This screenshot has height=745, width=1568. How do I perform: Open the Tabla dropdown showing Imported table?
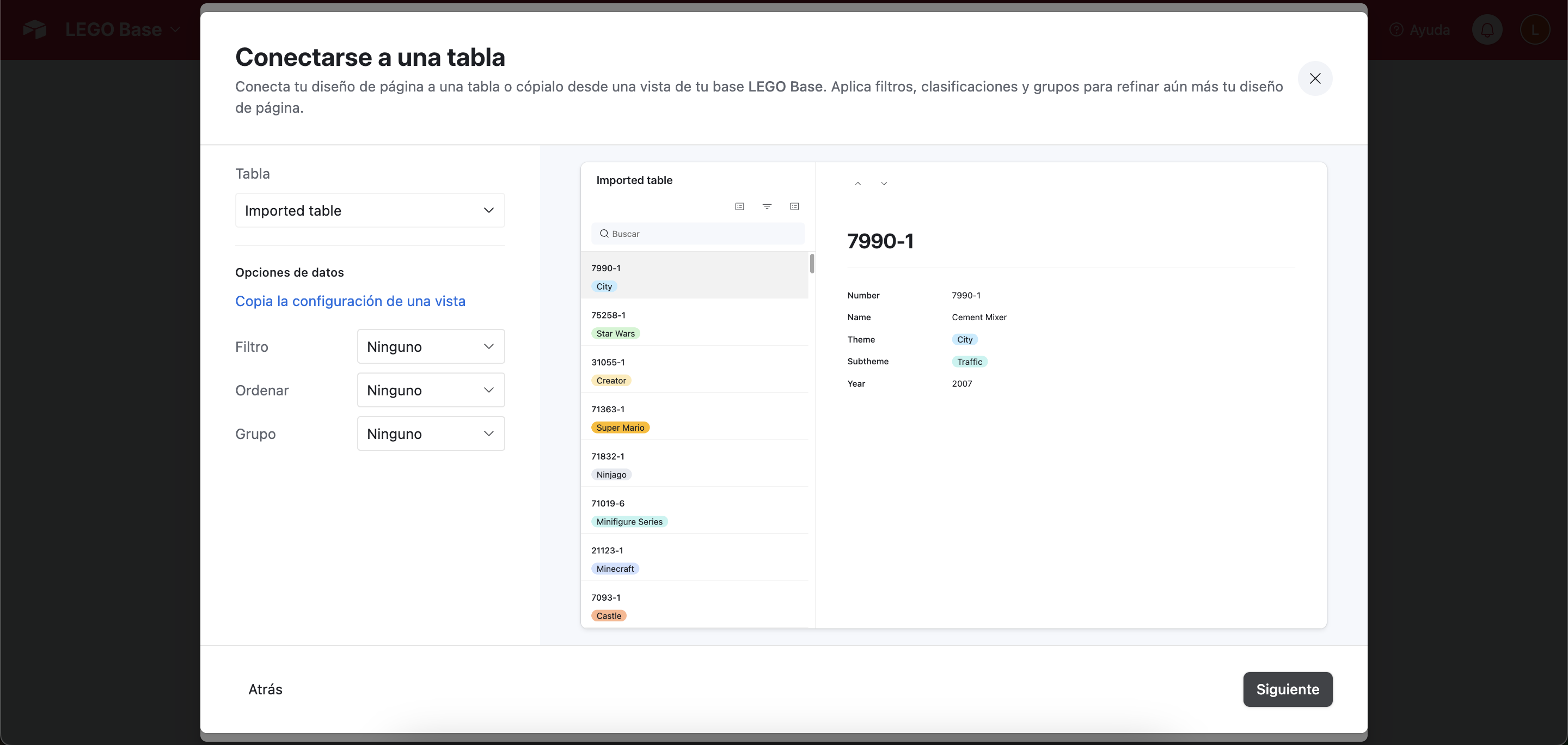tap(370, 211)
